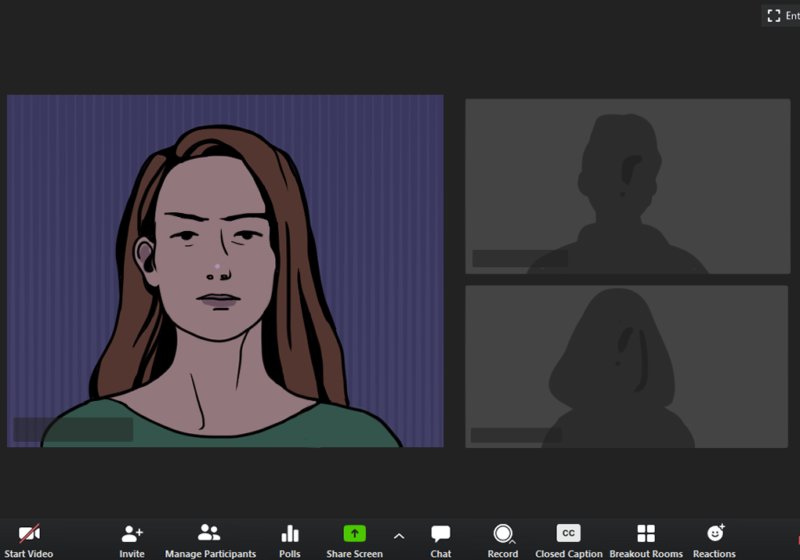Click name label on lower right tile
The width and height of the screenshot is (800, 560).
coord(517,435)
